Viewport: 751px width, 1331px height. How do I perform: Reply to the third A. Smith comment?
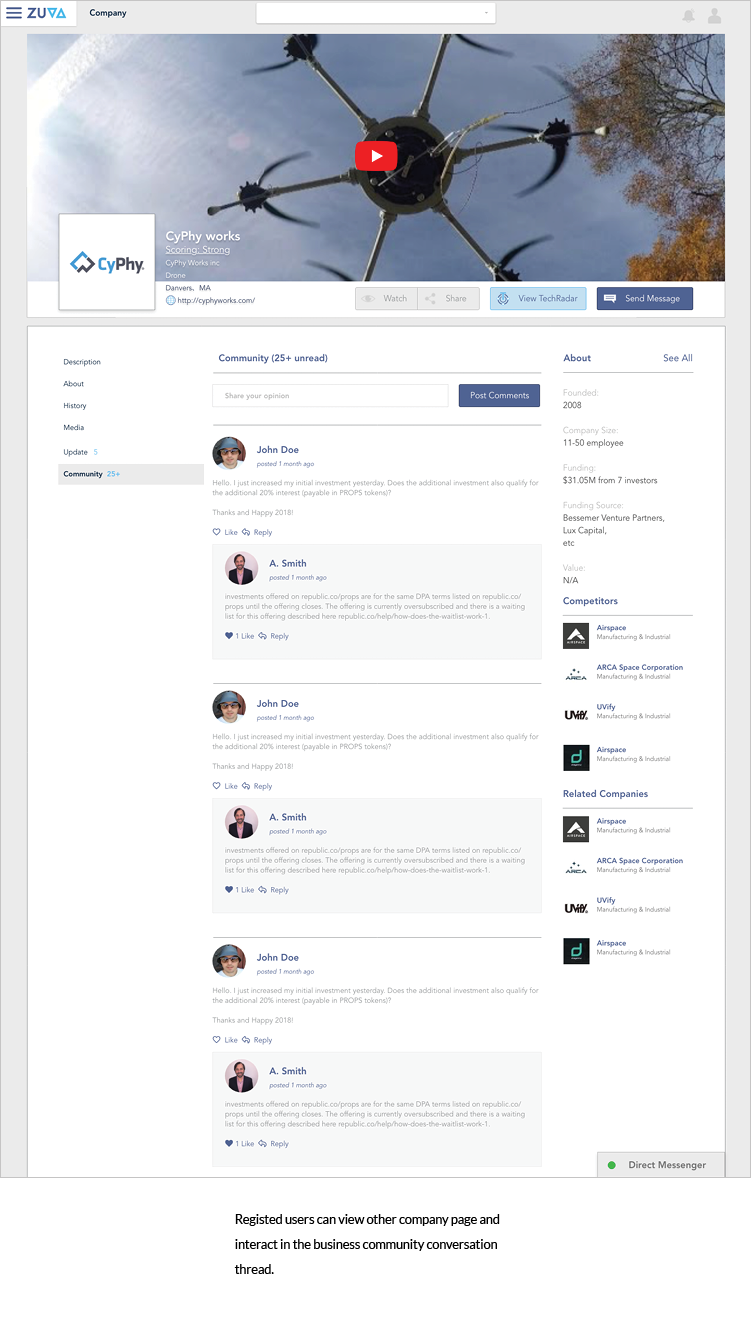pyautogui.click(x=273, y=1144)
